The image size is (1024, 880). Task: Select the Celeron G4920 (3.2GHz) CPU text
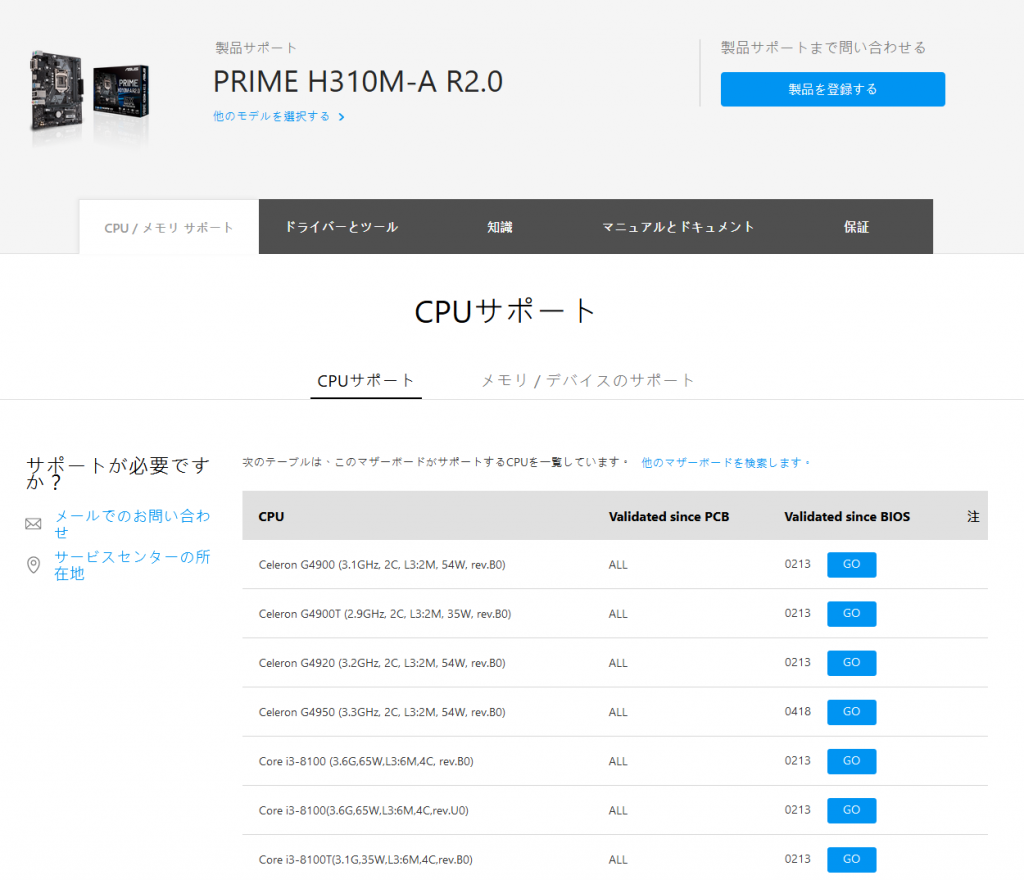coord(382,663)
